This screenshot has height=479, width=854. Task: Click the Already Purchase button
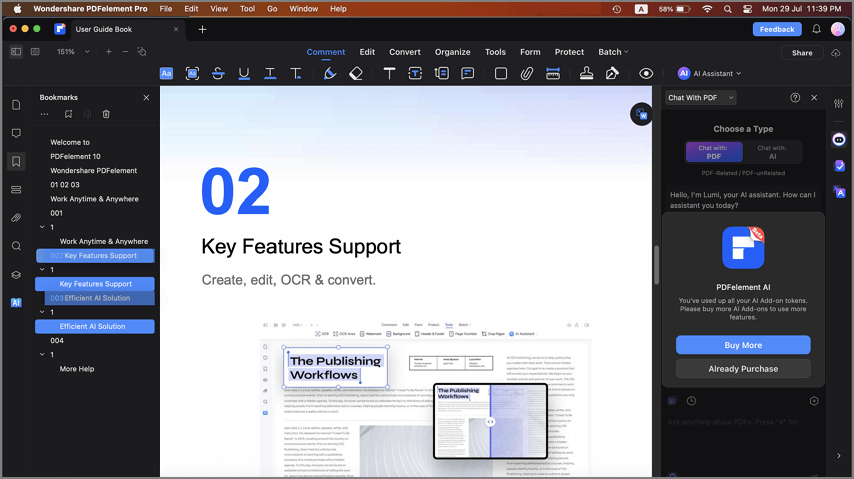(x=743, y=369)
